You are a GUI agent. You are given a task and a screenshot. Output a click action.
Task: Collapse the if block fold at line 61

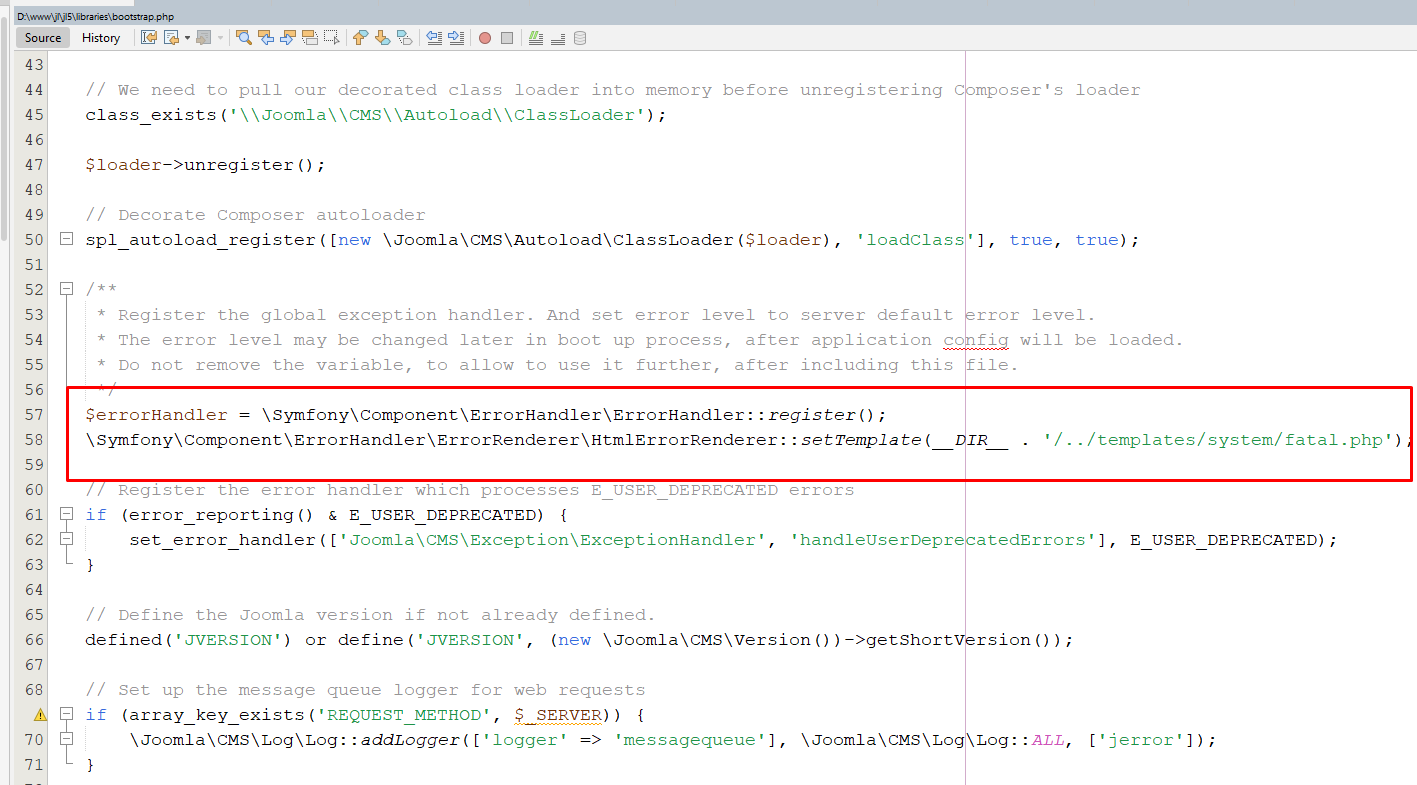pyautogui.click(x=66, y=514)
